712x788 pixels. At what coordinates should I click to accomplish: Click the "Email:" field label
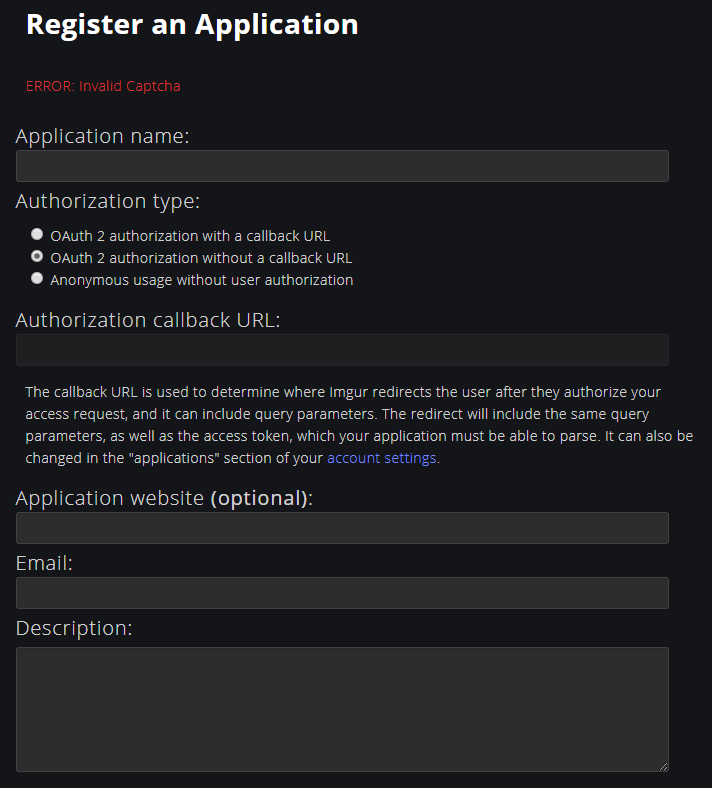coord(44,563)
